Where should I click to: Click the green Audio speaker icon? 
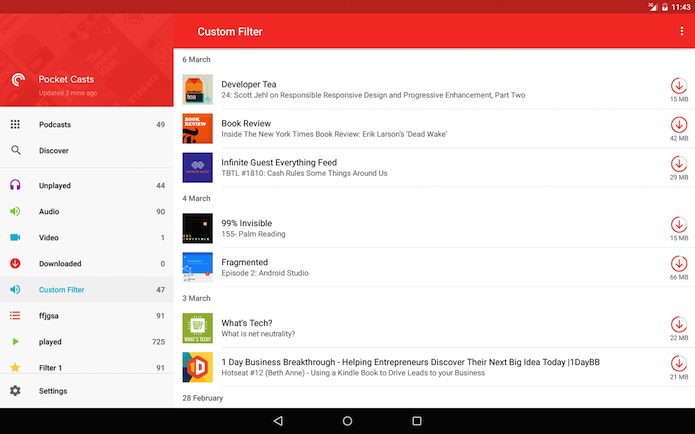15,211
